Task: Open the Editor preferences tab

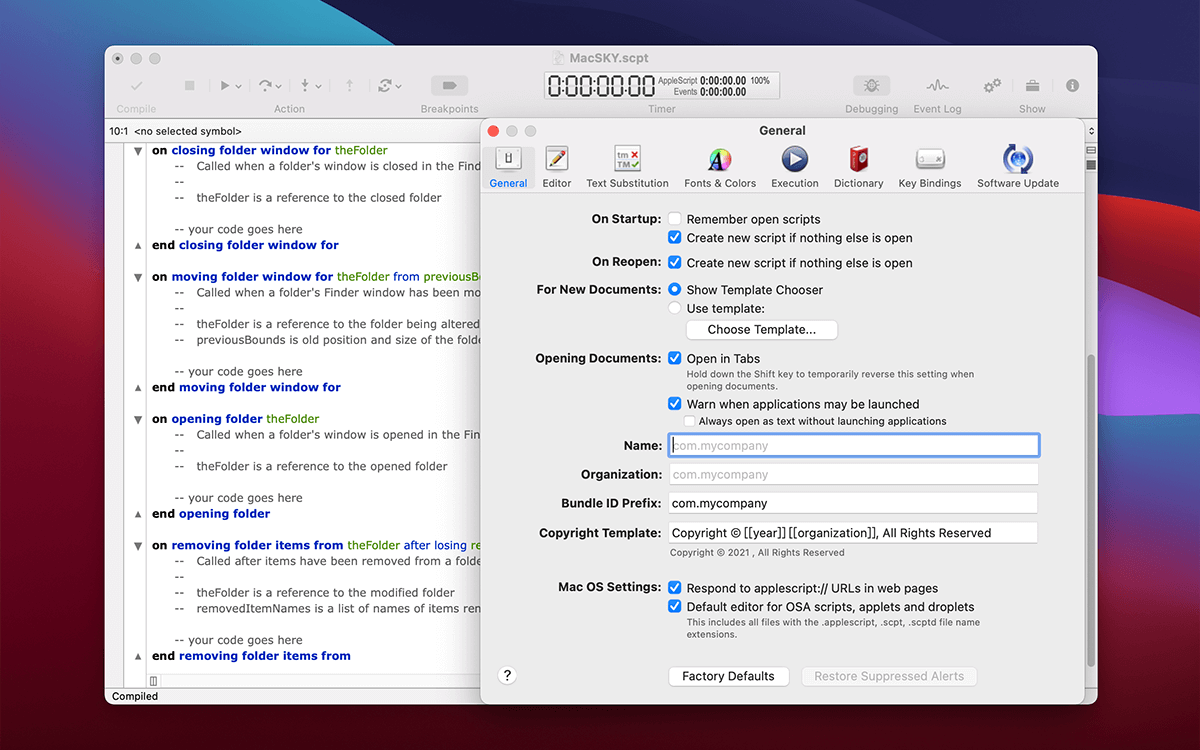Action: (x=557, y=168)
